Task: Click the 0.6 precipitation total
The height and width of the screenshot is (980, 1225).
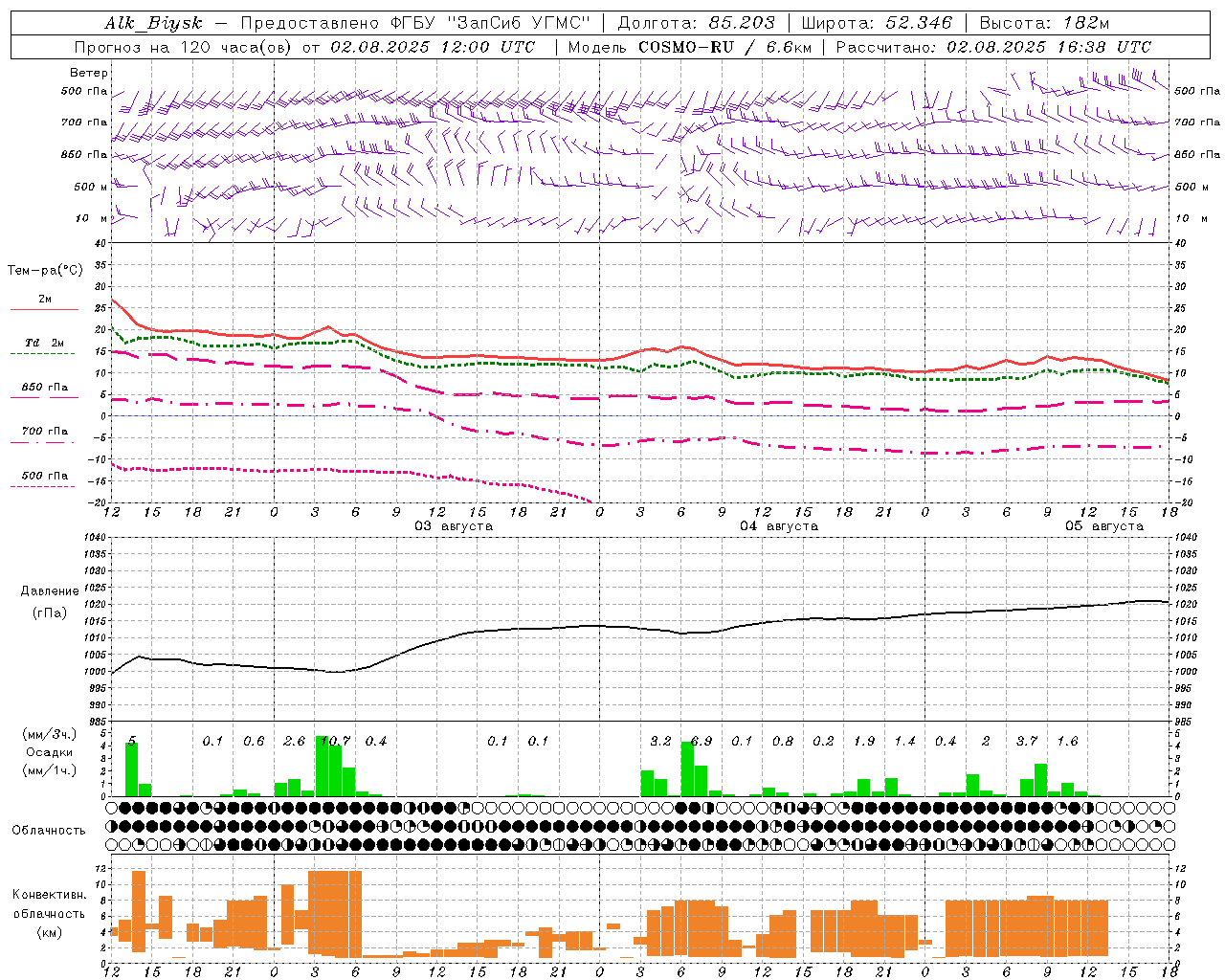Action: [x=254, y=742]
